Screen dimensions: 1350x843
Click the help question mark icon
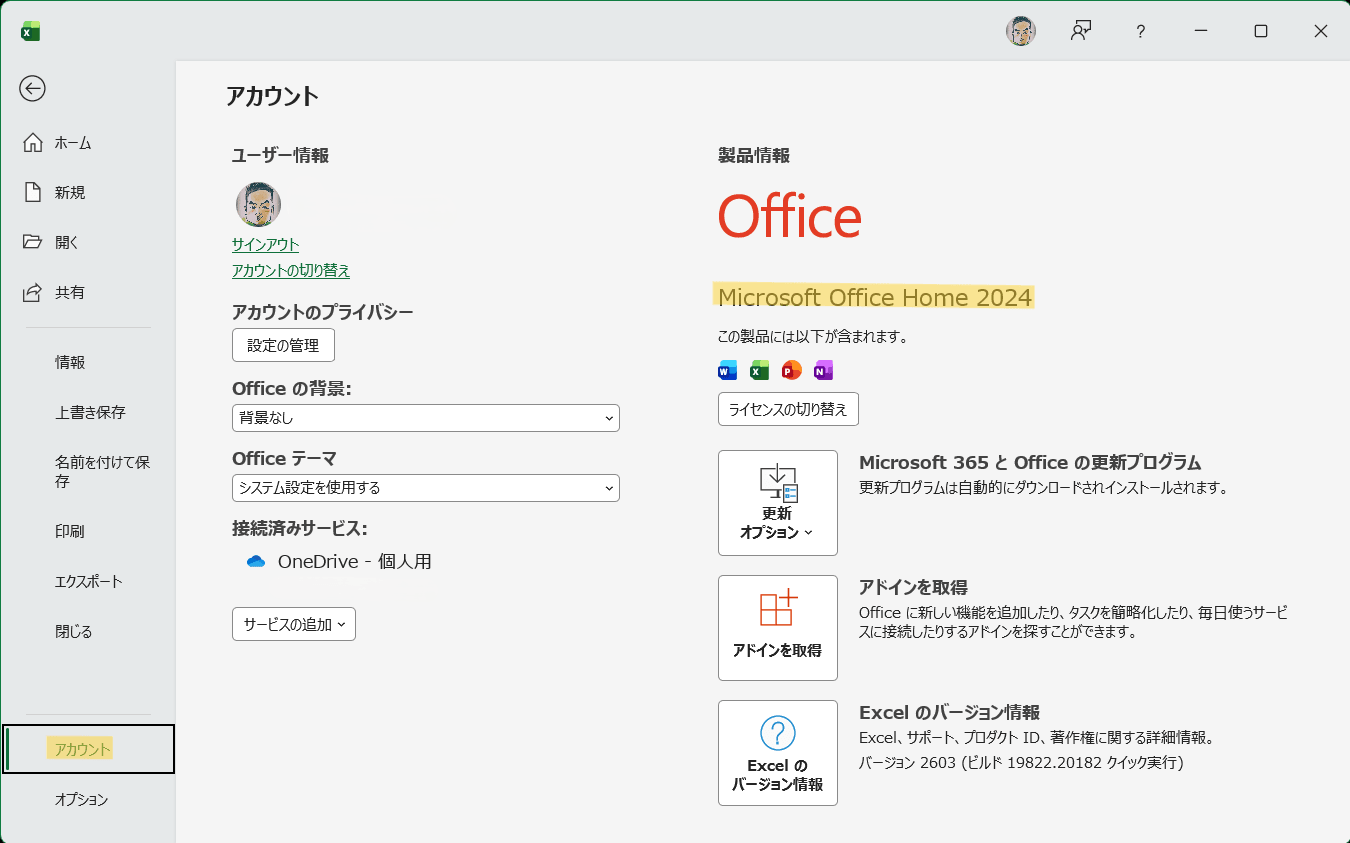1140,31
